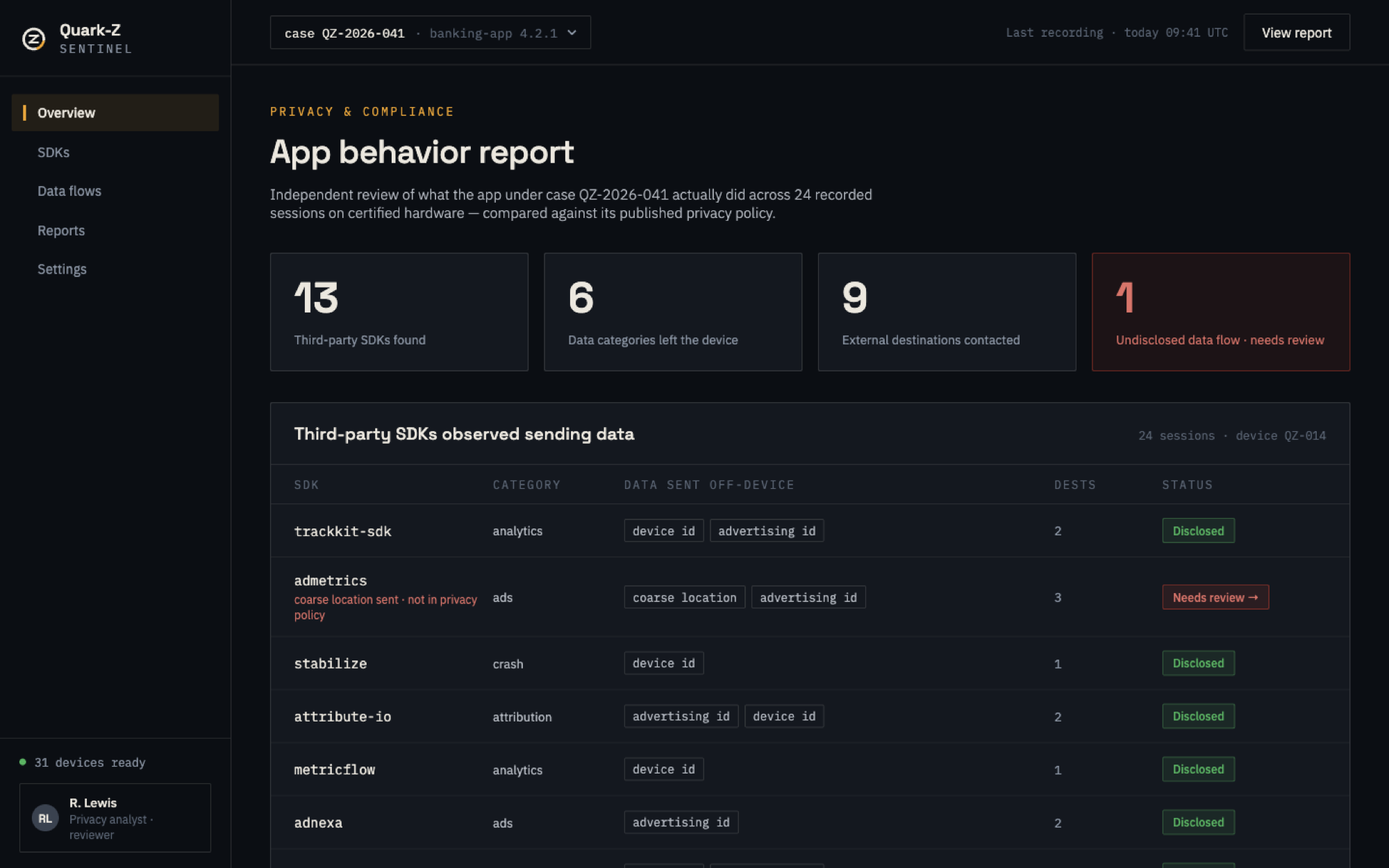Click the device id tag in stabilize row
This screenshot has width=1389, height=868.
pyautogui.click(x=663, y=663)
